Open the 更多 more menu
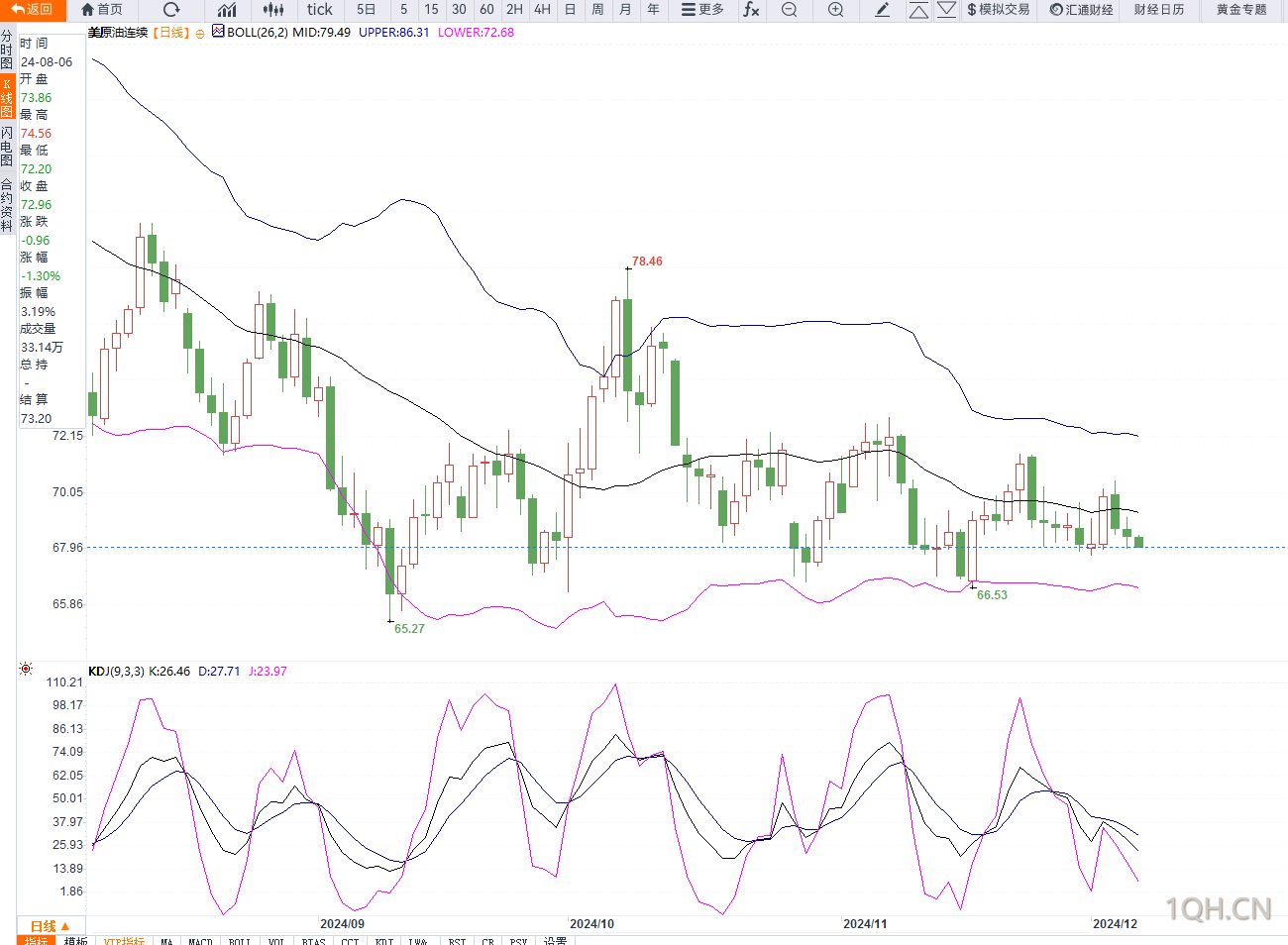 [702, 10]
